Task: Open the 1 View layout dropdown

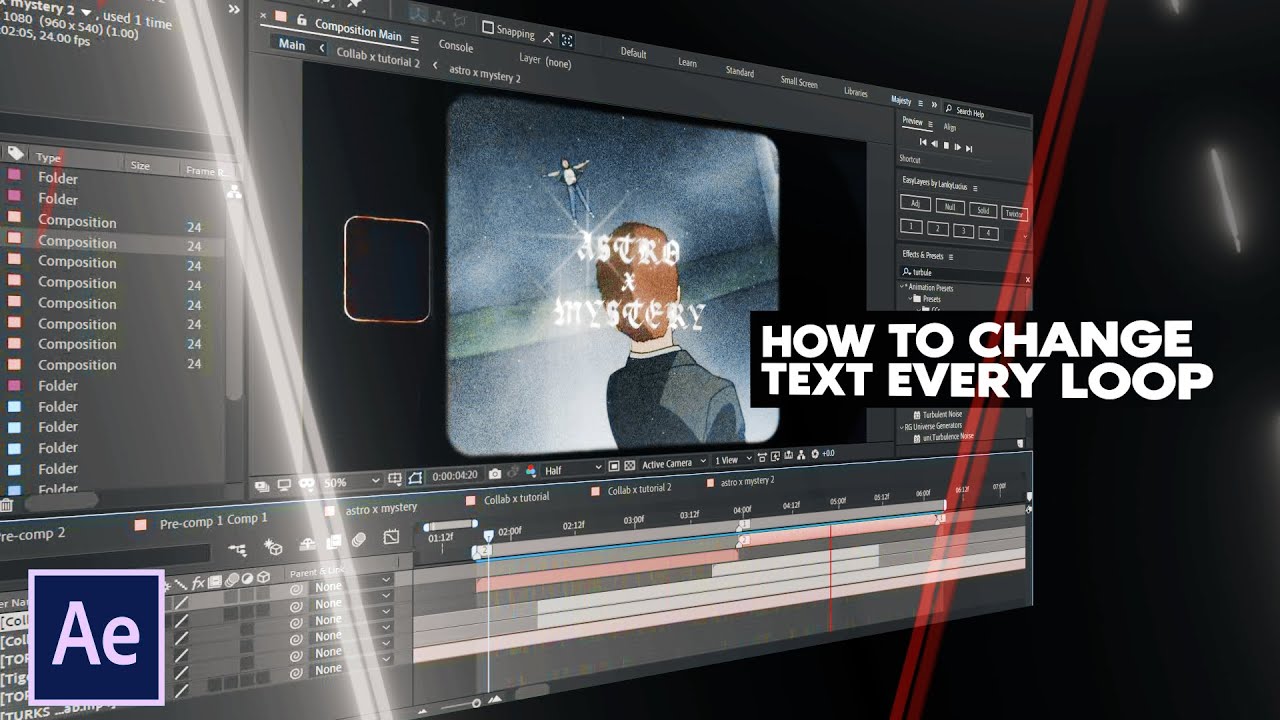Action: point(733,460)
